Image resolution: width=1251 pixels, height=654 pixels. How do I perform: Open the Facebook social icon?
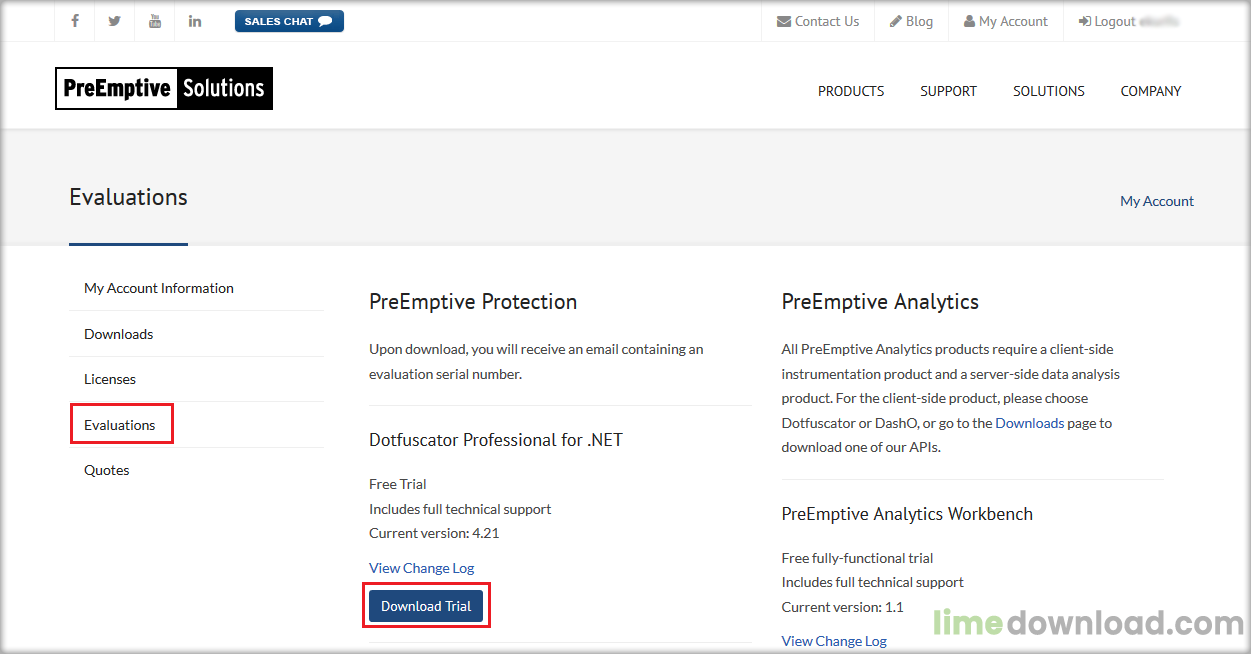tap(75, 21)
